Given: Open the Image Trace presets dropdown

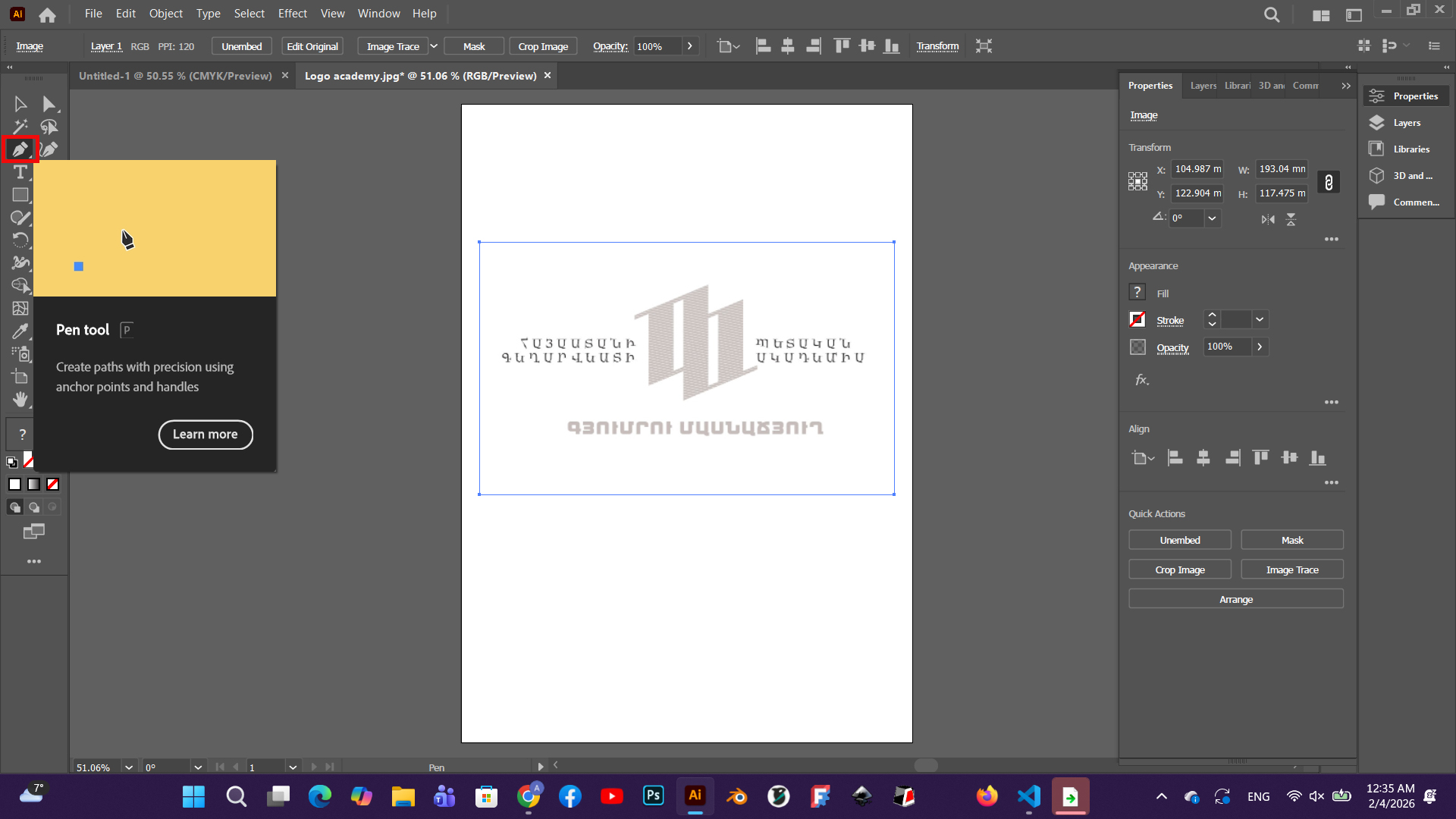Looking at the screenshot, I should coord(434,46).
